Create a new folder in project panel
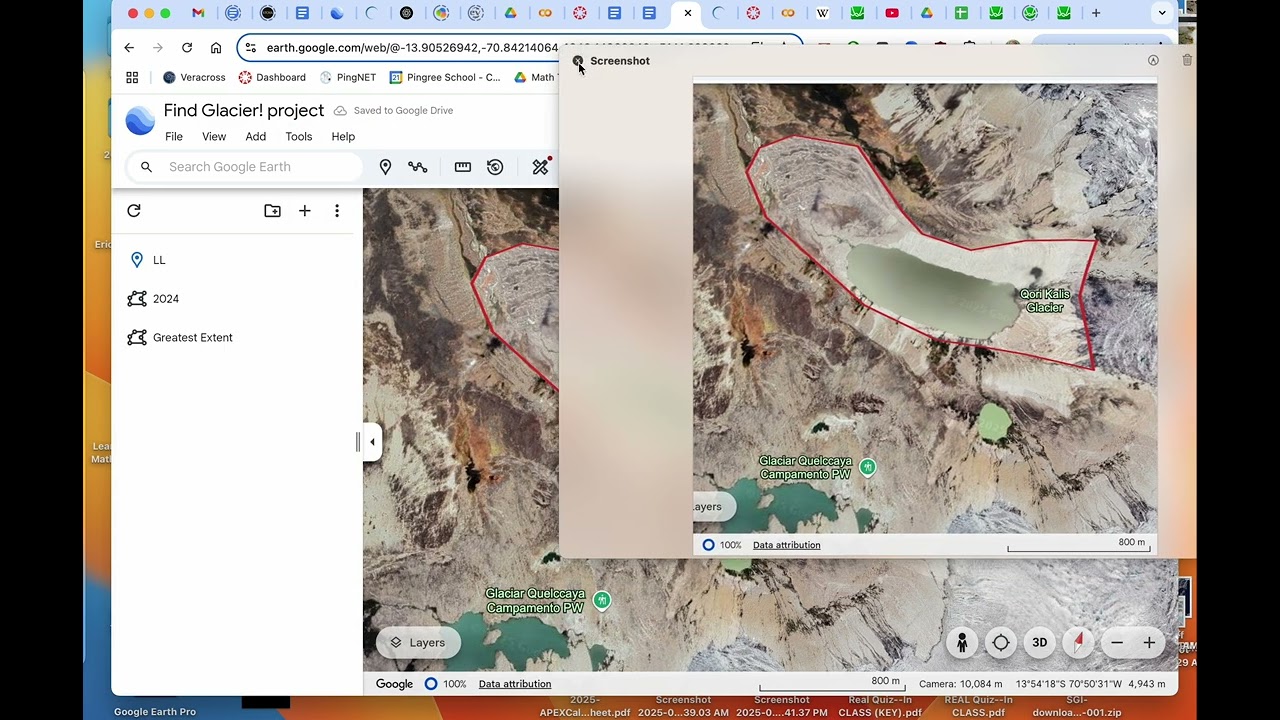Image resolution: width=1280 pixels, height=720 pixels. [x=272, y=211]
